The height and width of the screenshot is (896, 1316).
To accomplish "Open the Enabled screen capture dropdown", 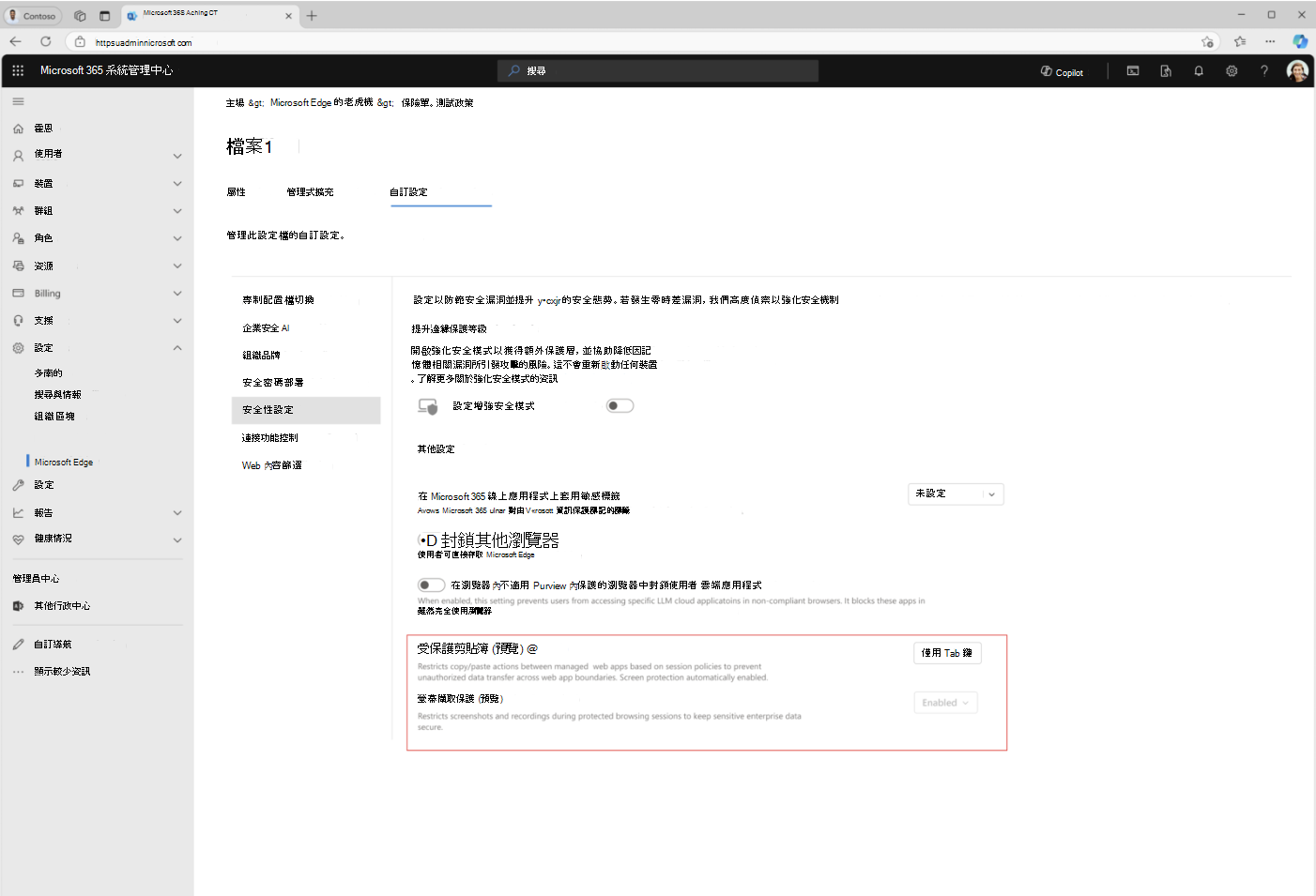I will [x=945, y=703].
